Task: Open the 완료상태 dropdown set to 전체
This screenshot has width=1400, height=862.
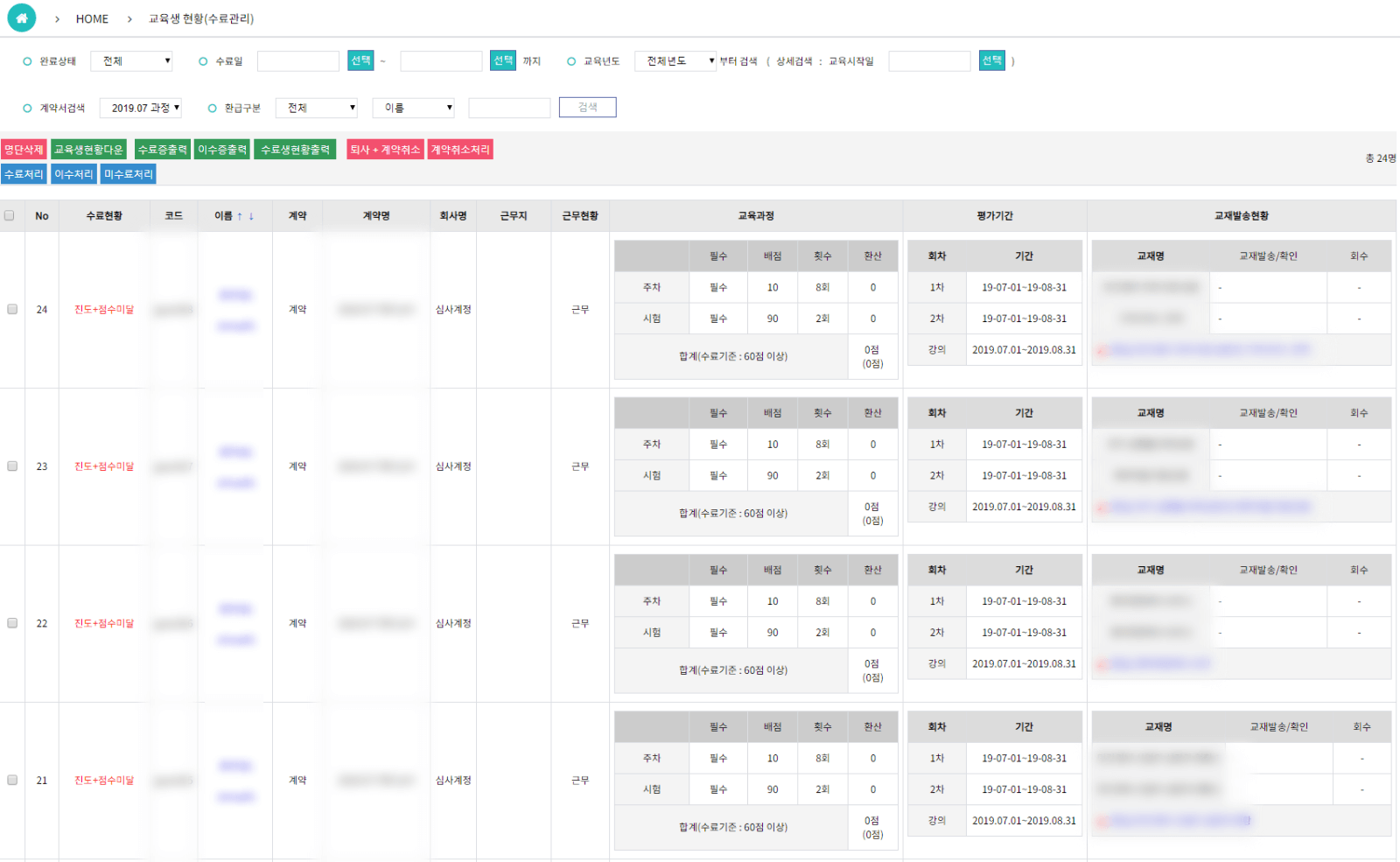Action: [132, 61]
